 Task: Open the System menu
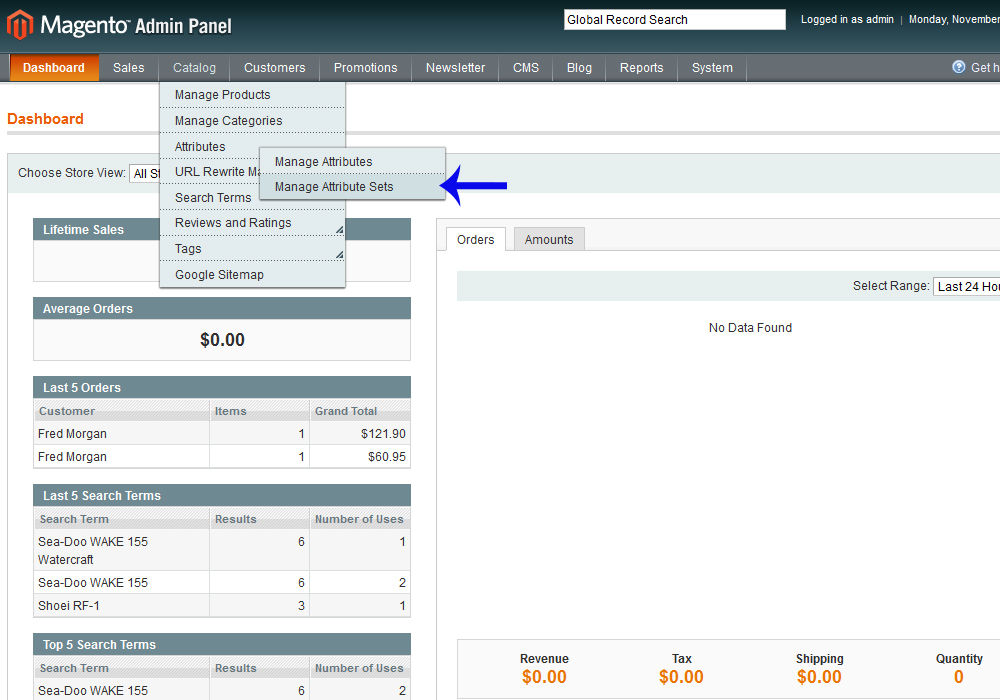click(x=712, y=68)
